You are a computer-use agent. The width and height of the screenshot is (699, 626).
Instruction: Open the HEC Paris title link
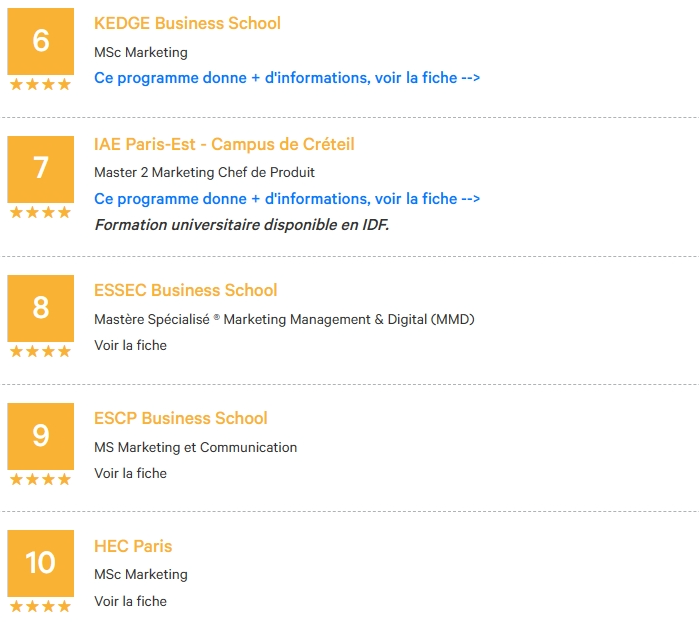pos(133,546)
